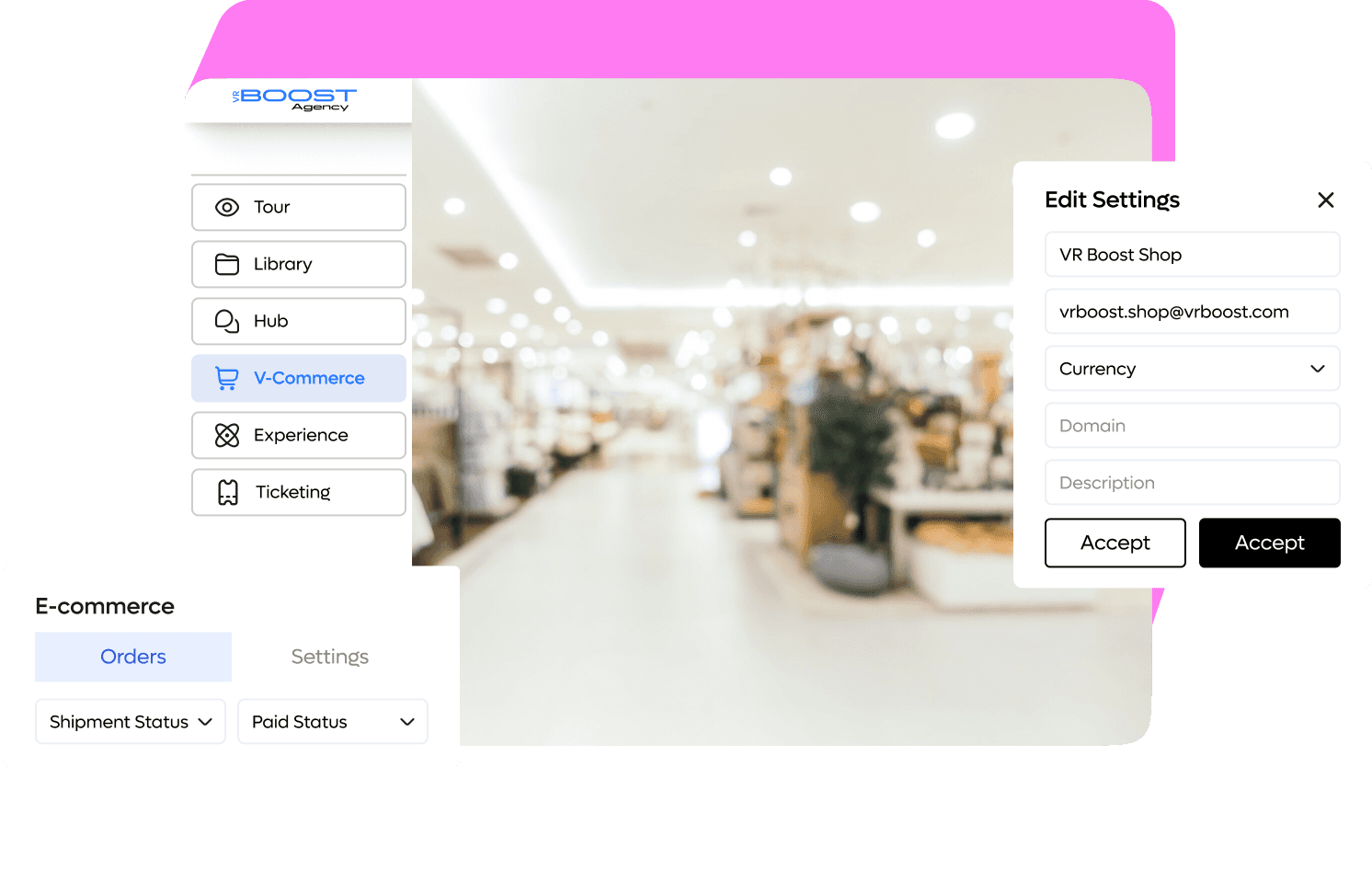
Task: Click the Domain input field
Action: tap(1192, 426)
